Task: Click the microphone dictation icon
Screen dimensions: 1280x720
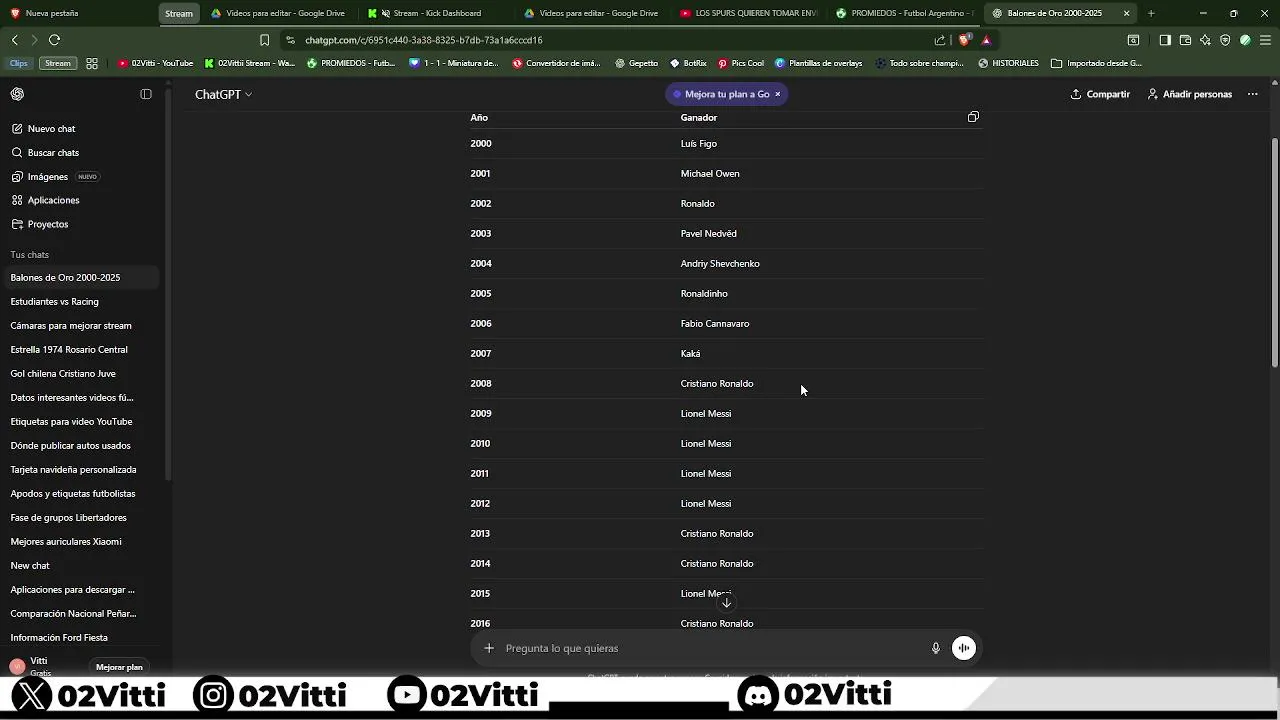Action: pos(936,648)
